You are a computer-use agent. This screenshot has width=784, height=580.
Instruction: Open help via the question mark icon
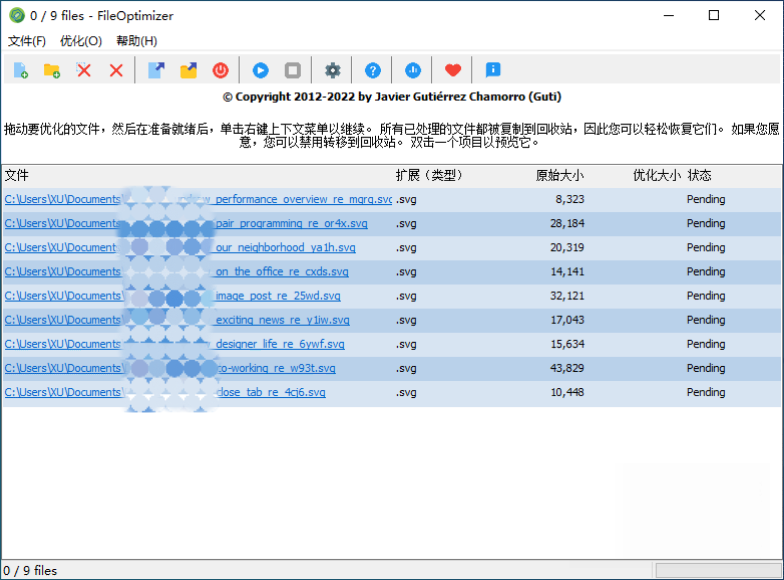pos(373,70)
